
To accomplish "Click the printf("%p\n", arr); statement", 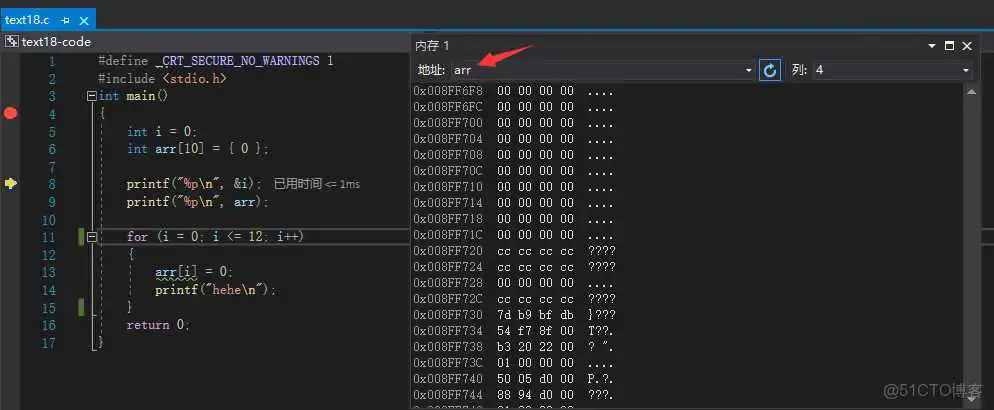I will tap(198, 202).
